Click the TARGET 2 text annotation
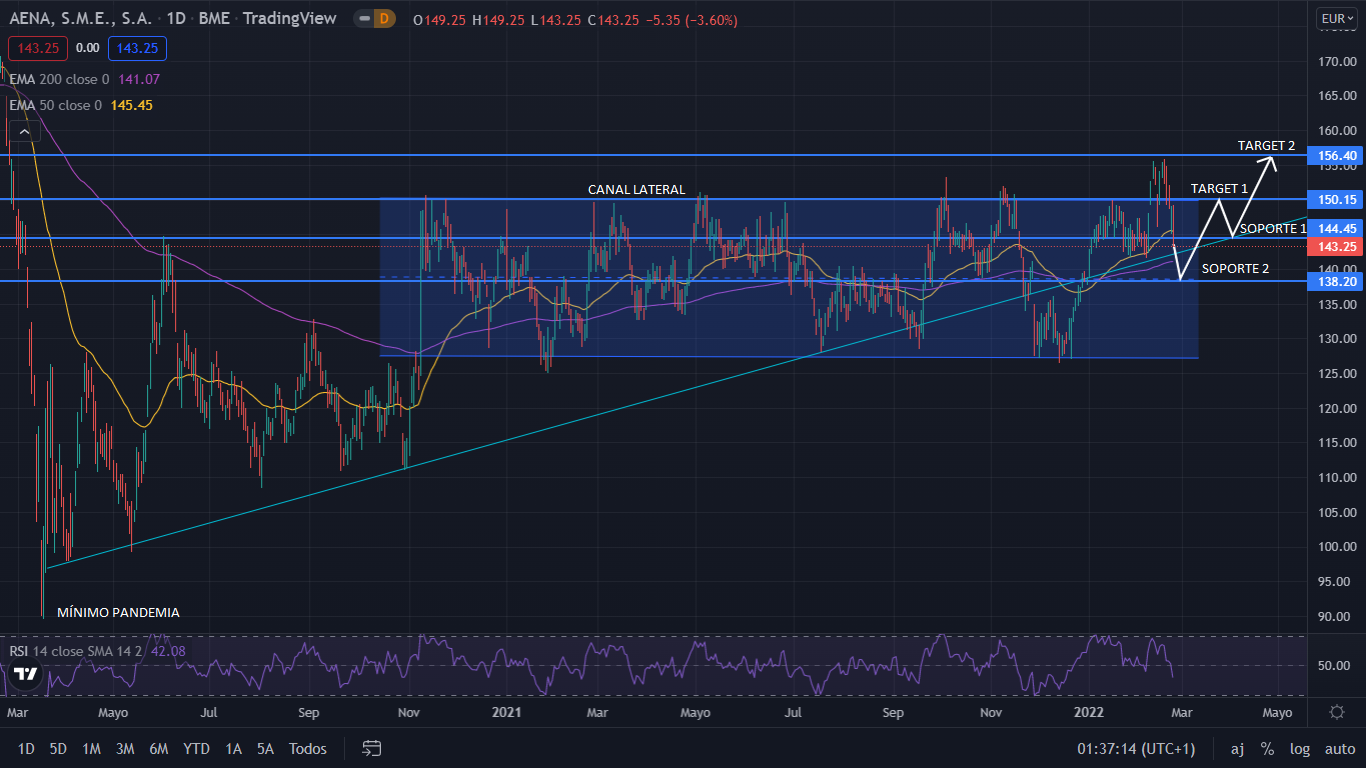 coord(1266,146)
